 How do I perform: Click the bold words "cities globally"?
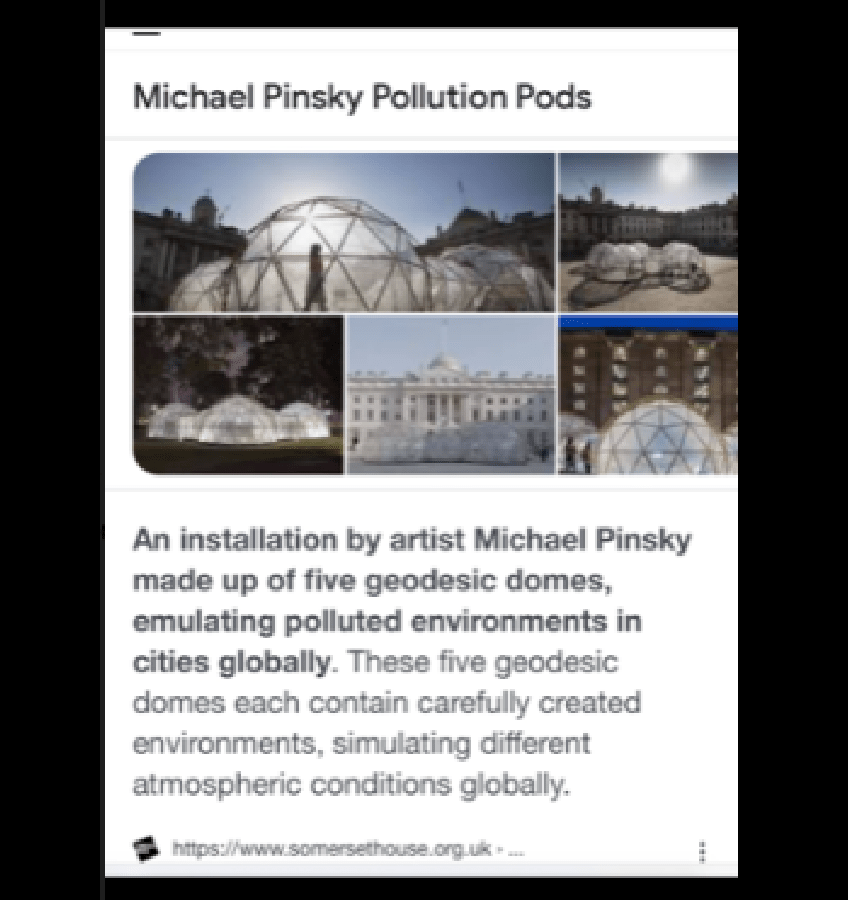point(232,663)
